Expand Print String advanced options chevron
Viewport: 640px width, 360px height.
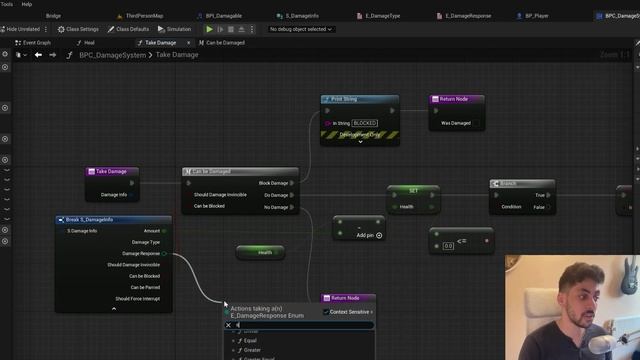click(360, 142)
